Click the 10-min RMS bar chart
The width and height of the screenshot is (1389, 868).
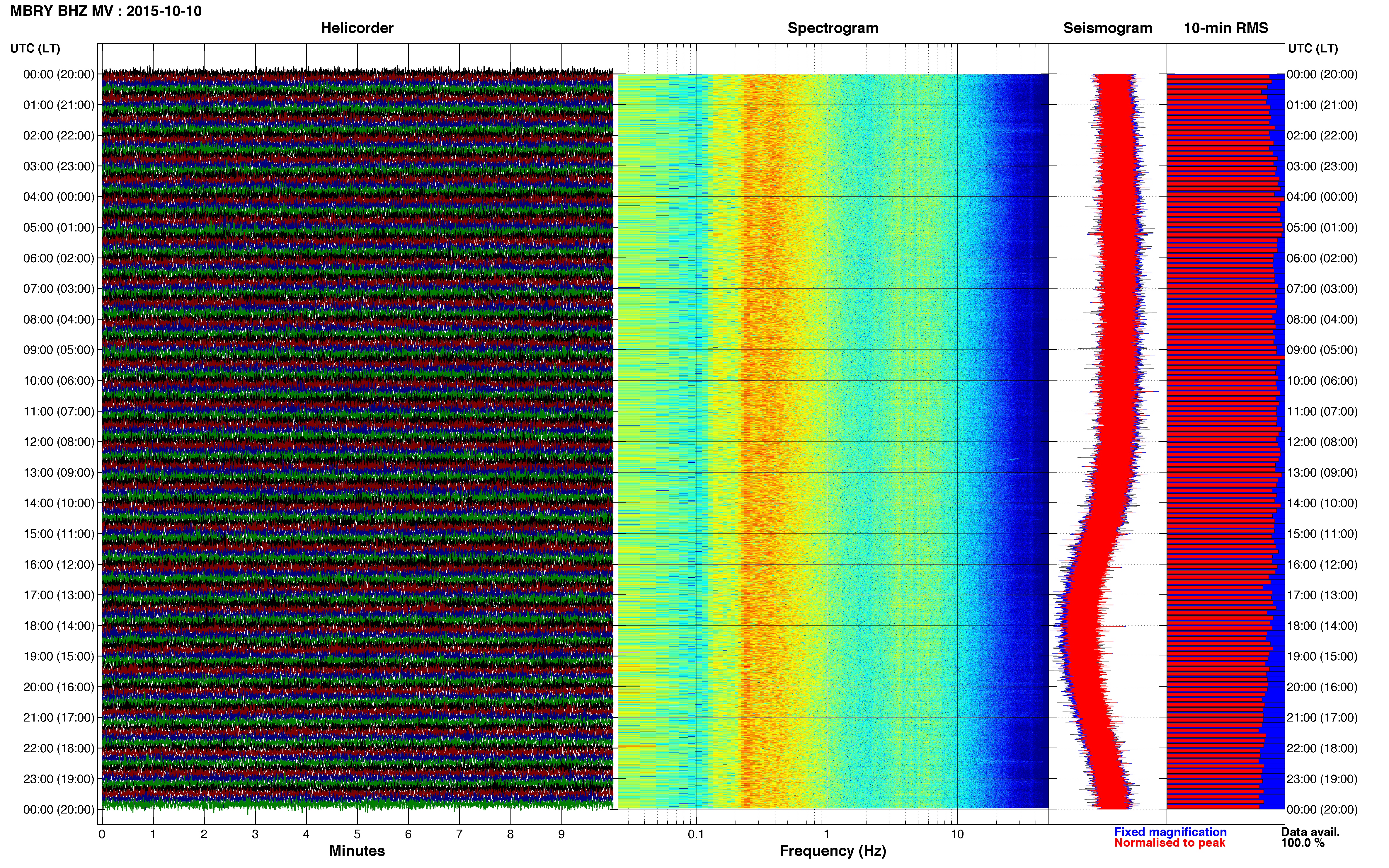[1225, 441]
